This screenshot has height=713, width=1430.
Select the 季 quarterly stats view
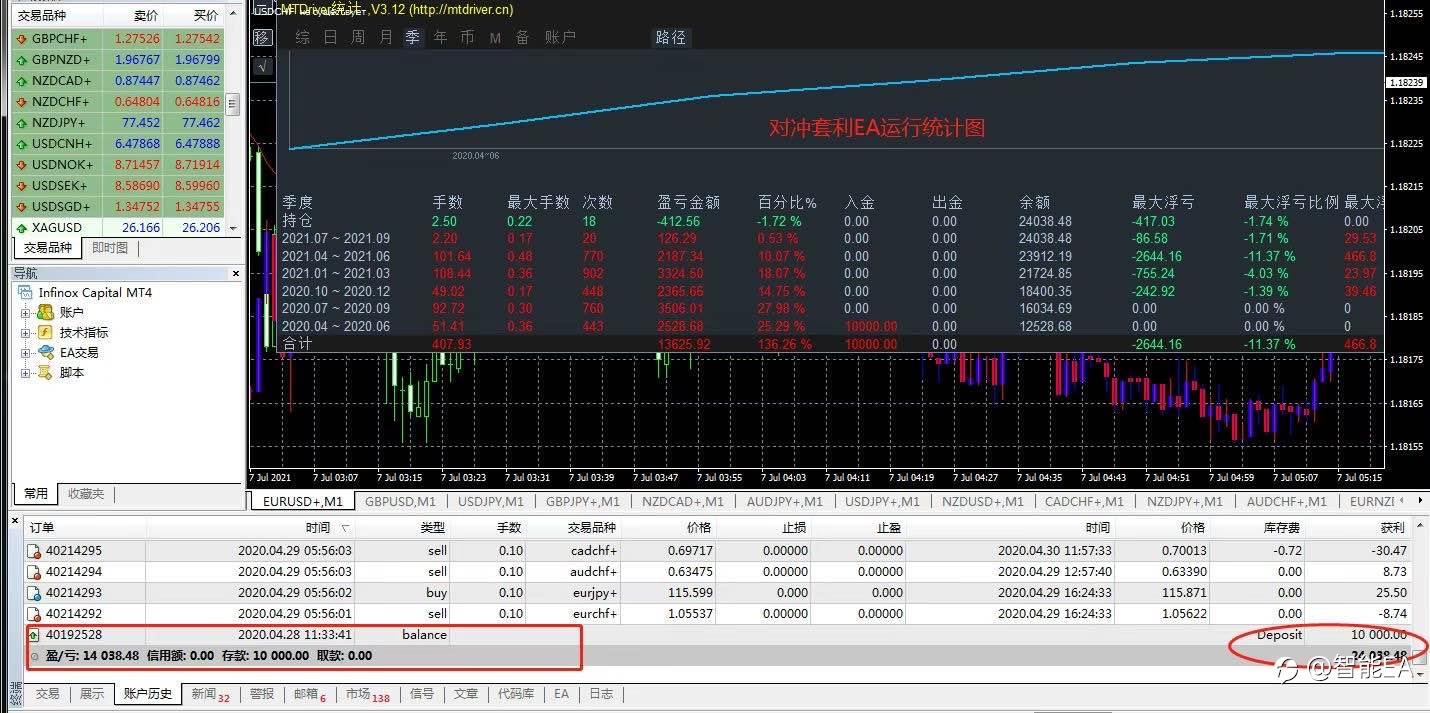click(x=413, y=37)
